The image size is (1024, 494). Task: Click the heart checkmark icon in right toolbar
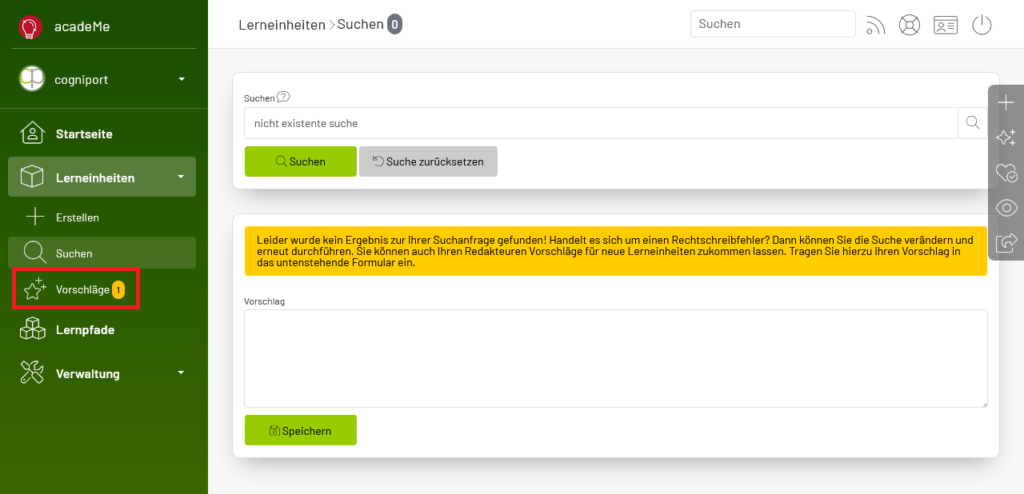(1006, 173)
